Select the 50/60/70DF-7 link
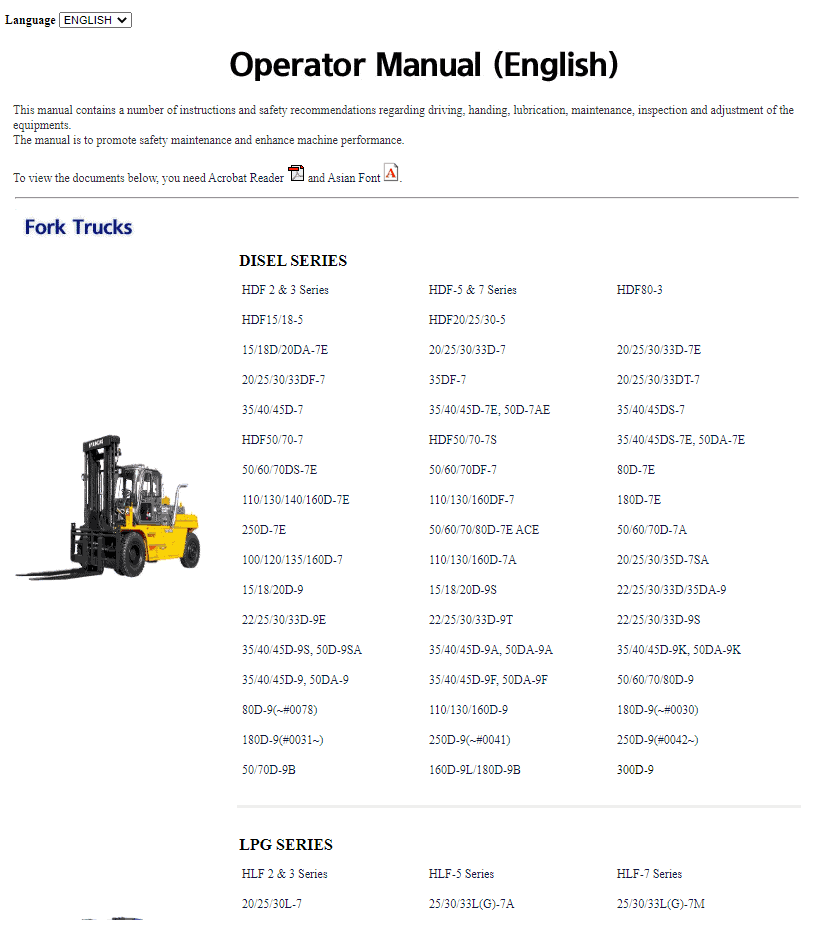 click(x=463, y=470)
